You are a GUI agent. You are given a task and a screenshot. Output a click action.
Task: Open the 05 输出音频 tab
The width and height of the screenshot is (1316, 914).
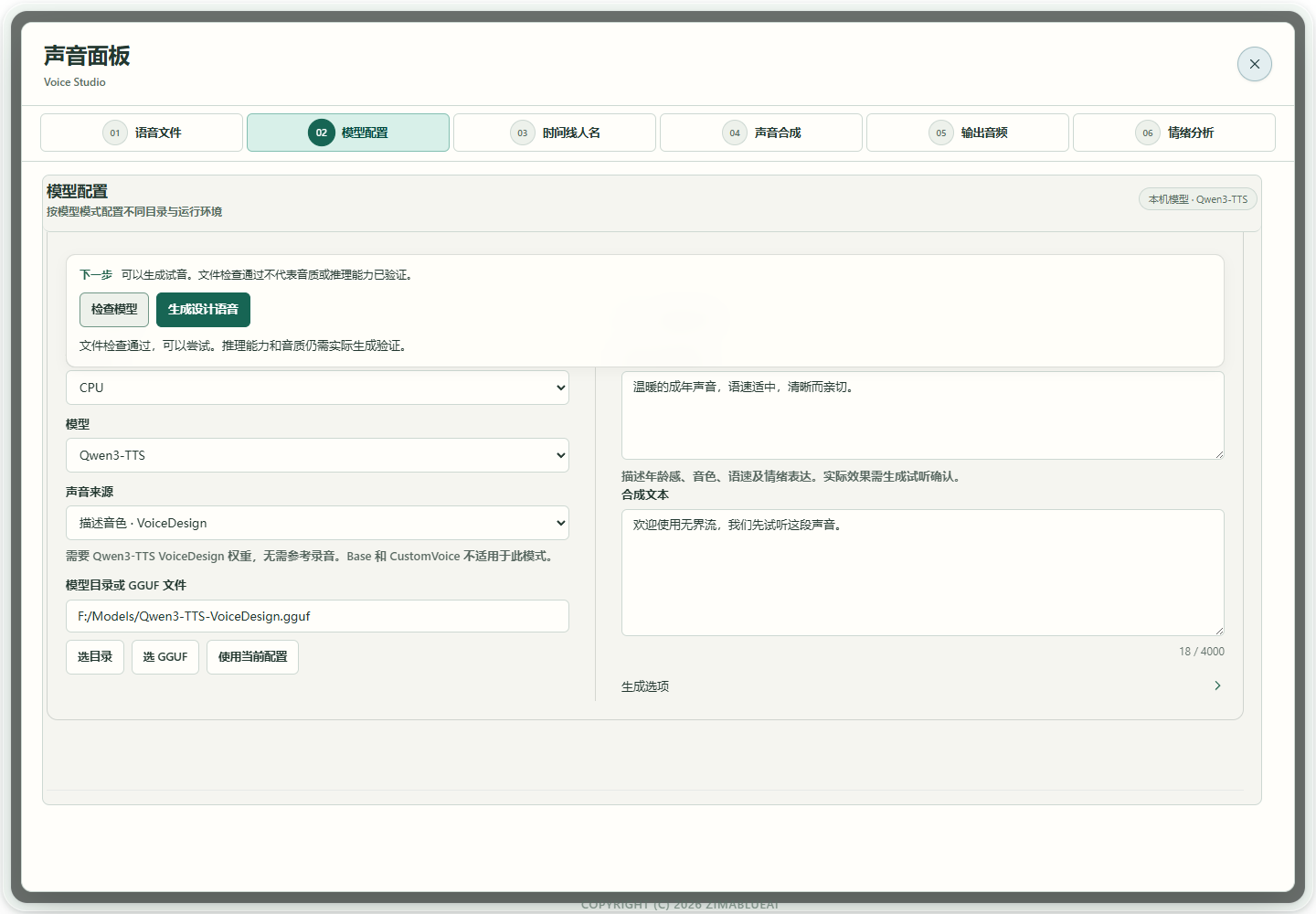click(968, 133)
